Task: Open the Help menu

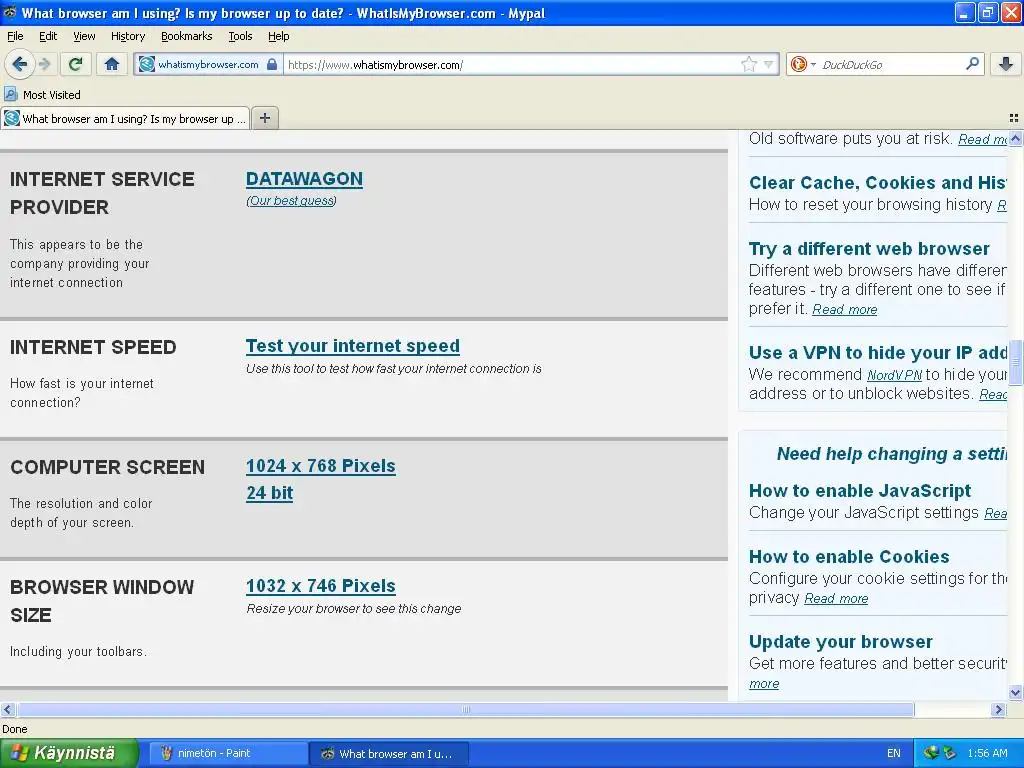Action: pyautogui.click(x=278, y=36)
